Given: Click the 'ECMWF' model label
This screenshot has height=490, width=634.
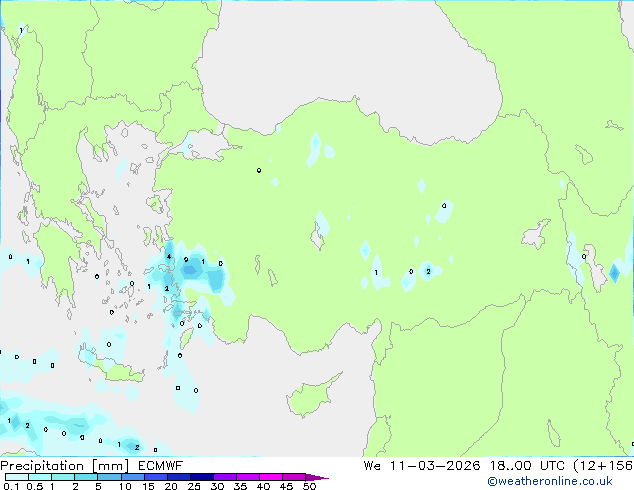Looking at the screenshot, I should pos(161,466).
